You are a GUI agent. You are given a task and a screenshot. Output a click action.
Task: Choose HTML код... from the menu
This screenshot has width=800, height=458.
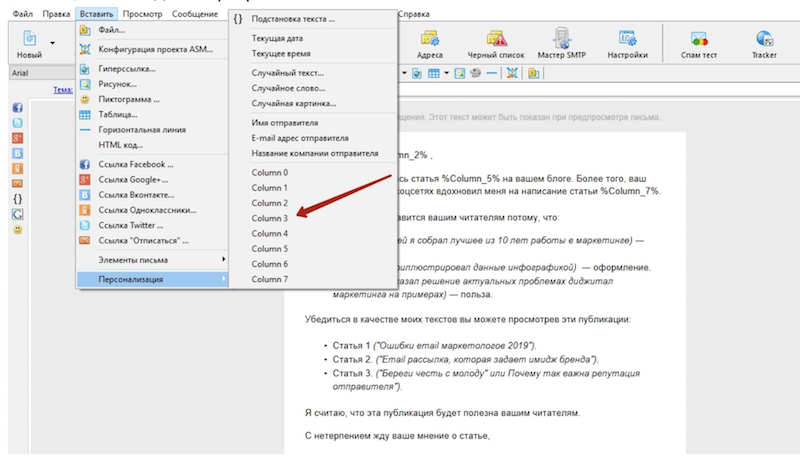pos(152,145)
